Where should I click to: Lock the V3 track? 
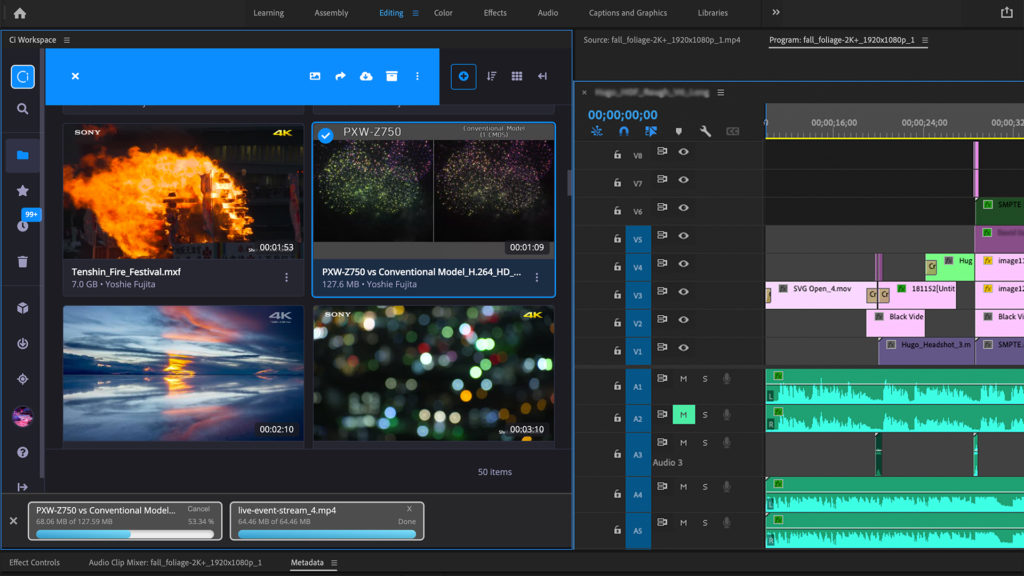click(616, 295)
